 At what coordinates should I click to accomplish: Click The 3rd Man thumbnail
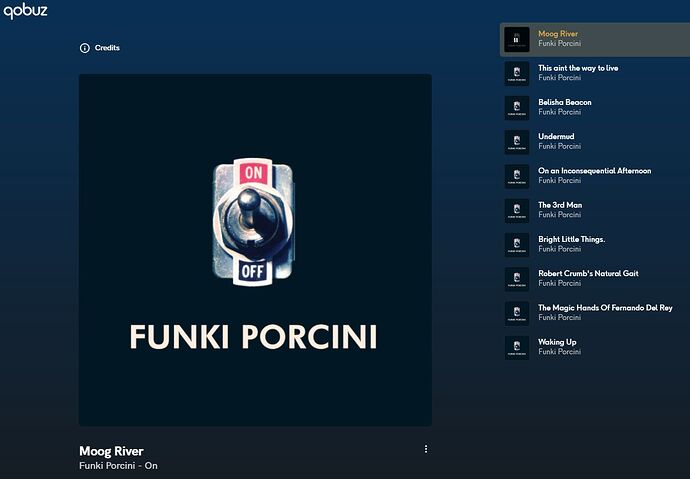(517, 211)
